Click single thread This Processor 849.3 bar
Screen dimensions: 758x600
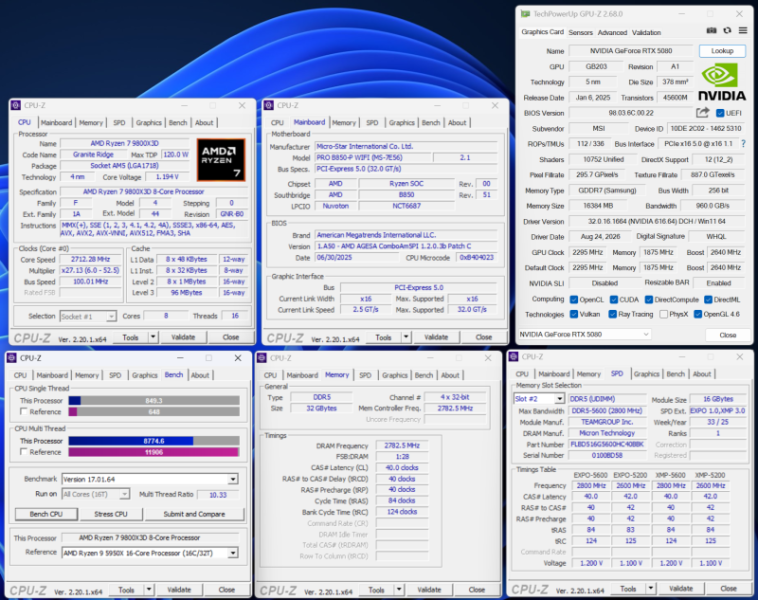click(154, 400)
